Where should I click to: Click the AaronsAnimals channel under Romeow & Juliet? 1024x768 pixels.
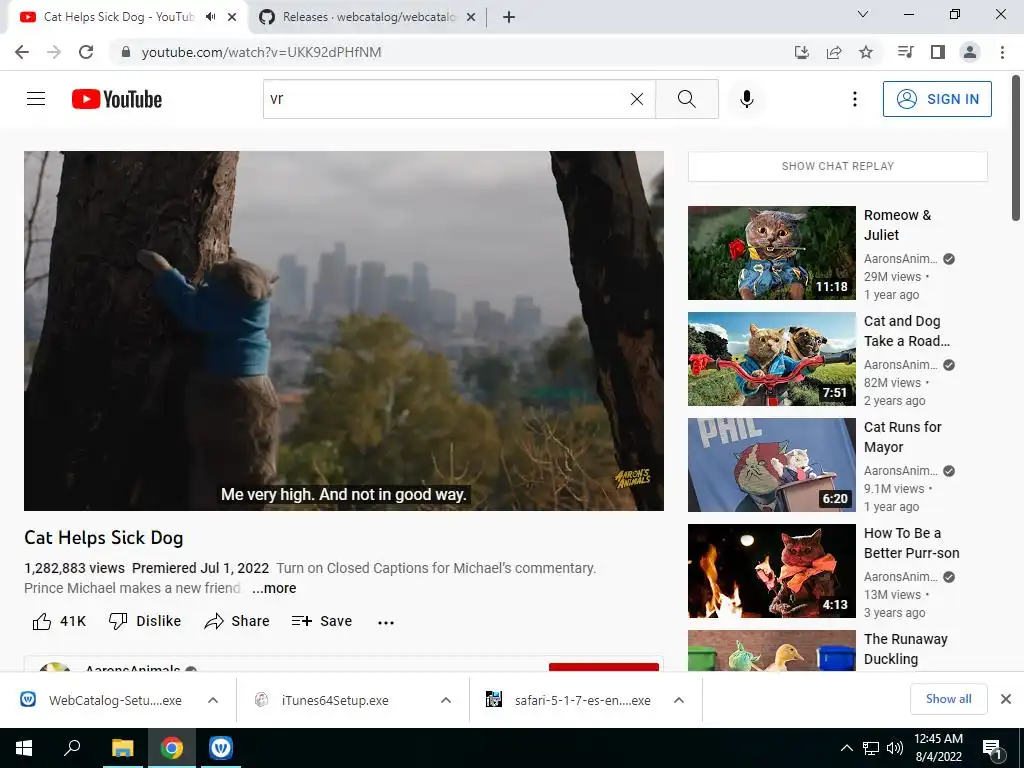point(901,259)
